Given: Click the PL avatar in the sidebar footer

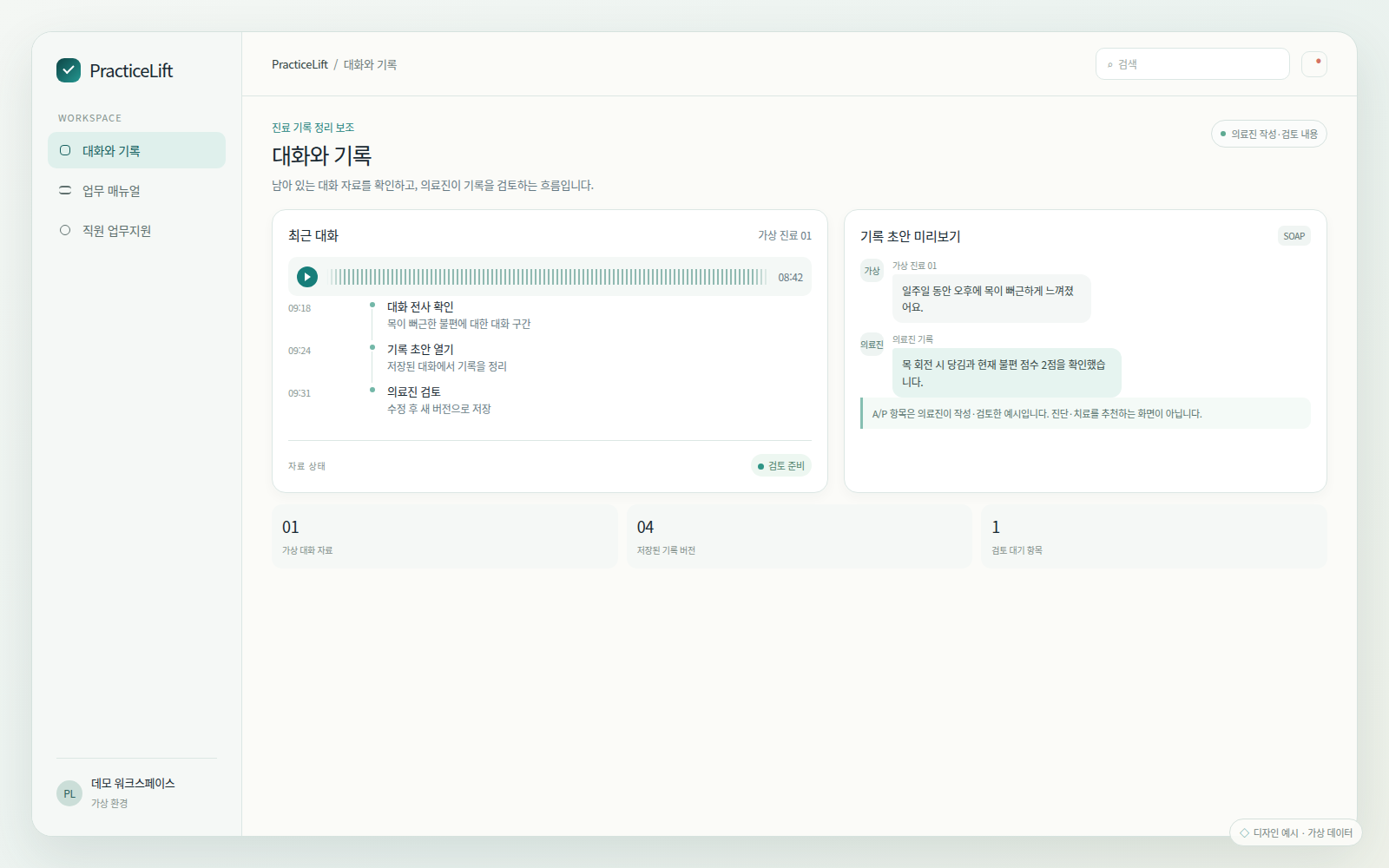Looking at the screenshot, I should pyautogui.click(x=69, y=793).
